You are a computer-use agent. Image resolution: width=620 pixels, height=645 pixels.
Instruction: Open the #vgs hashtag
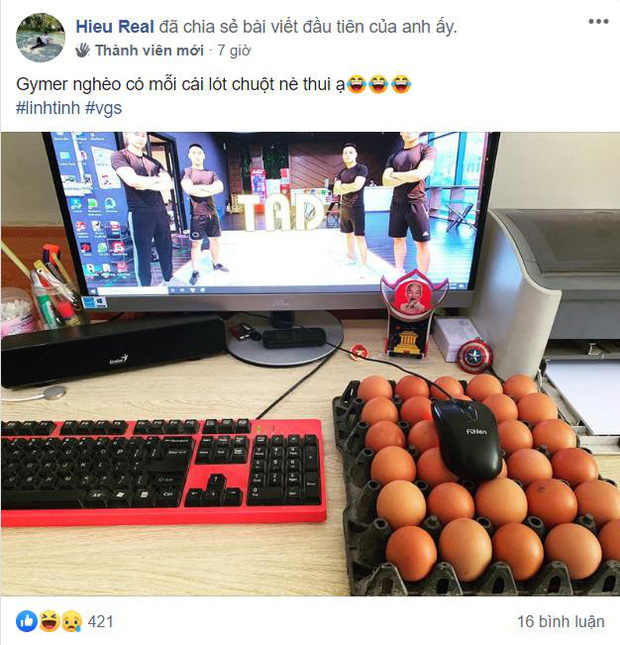pos(103,108)
